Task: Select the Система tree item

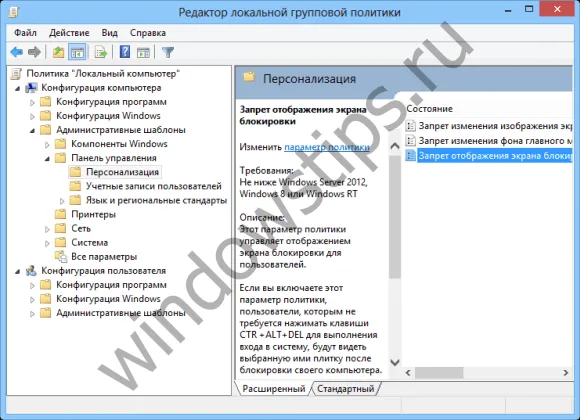Action: tap(90, 242)
